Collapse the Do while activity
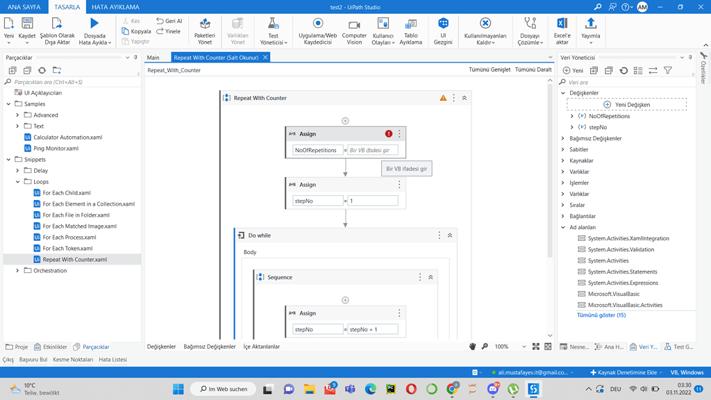 pyautogui.click(x=450, y=235)
